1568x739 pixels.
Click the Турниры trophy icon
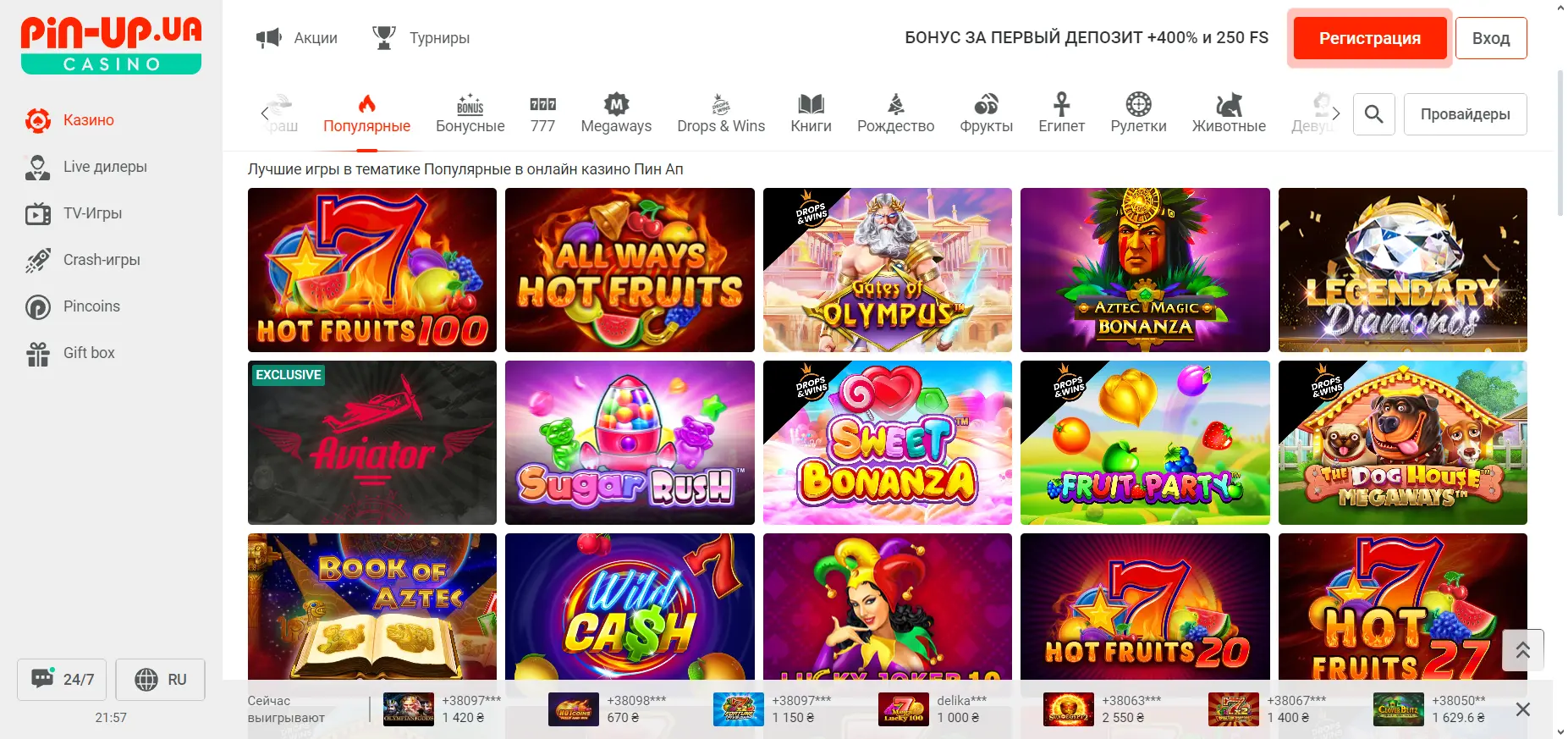pos(384,37)
